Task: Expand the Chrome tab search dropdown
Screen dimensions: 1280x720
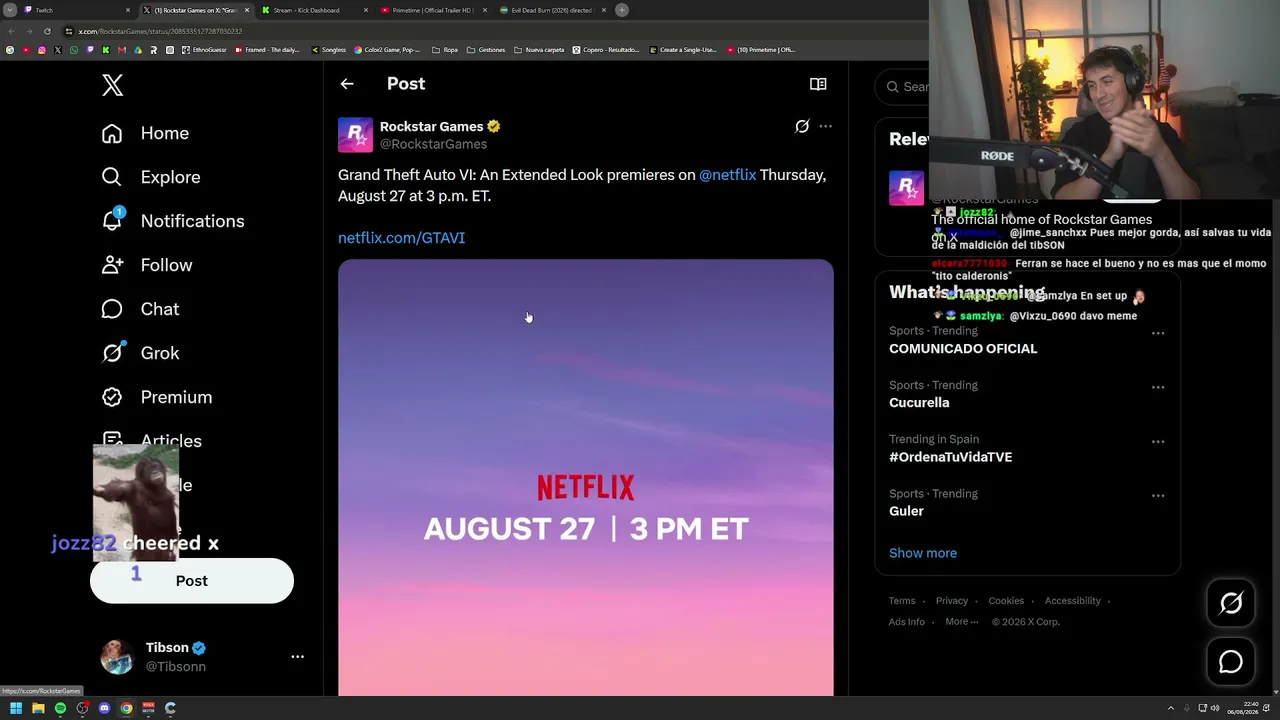Action: [x=10, y=10]
